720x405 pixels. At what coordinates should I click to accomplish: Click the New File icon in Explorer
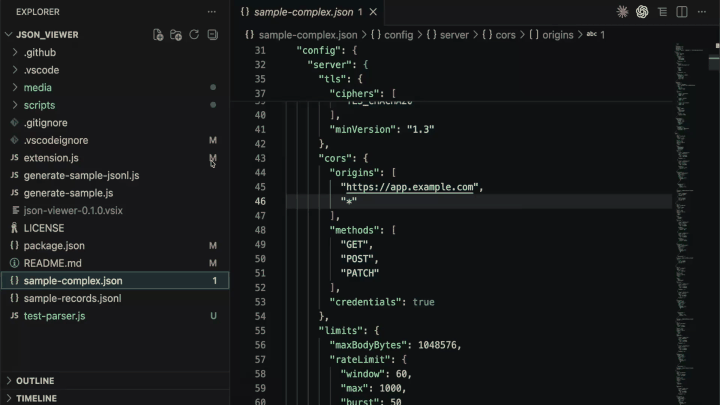tap(158, 35)
